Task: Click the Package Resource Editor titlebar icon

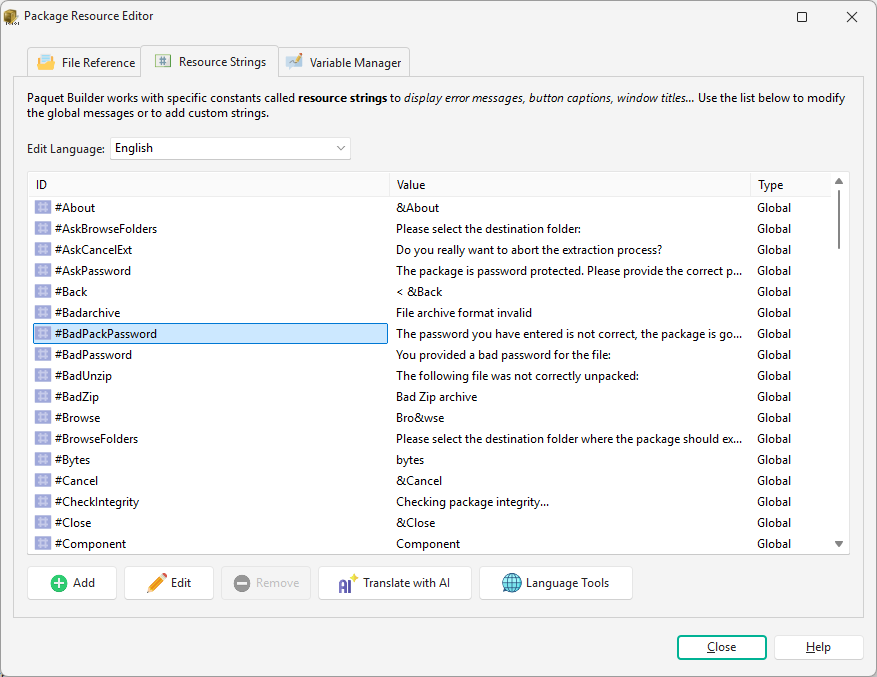Action: click(12, 16)
